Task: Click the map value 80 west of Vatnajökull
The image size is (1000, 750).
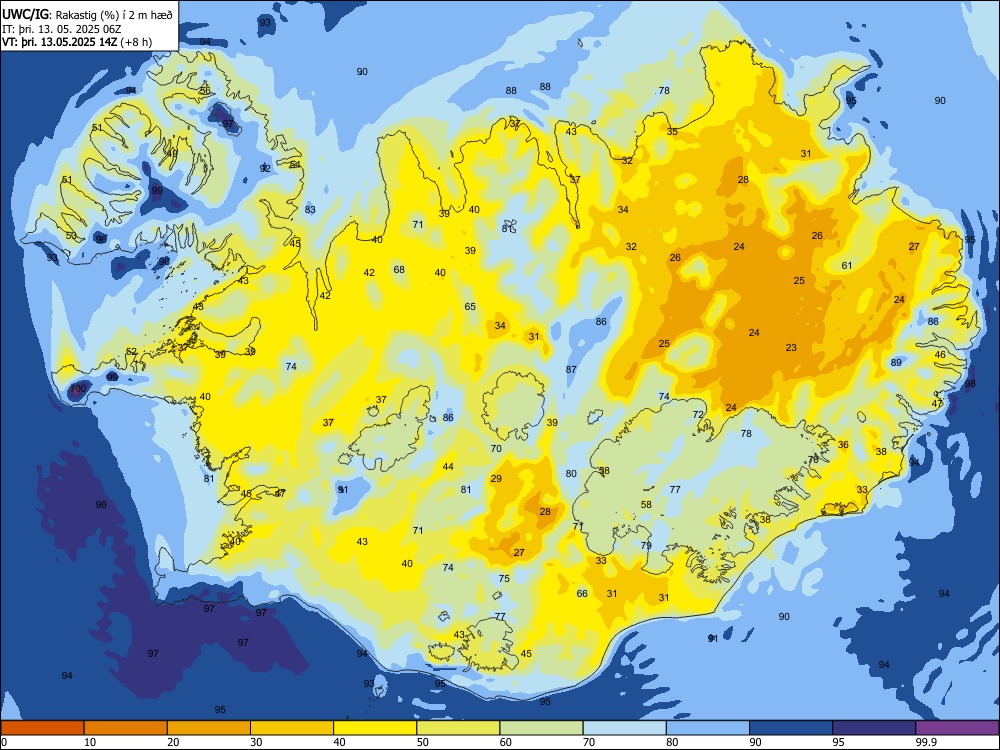Action: click(x=571, y=473)
